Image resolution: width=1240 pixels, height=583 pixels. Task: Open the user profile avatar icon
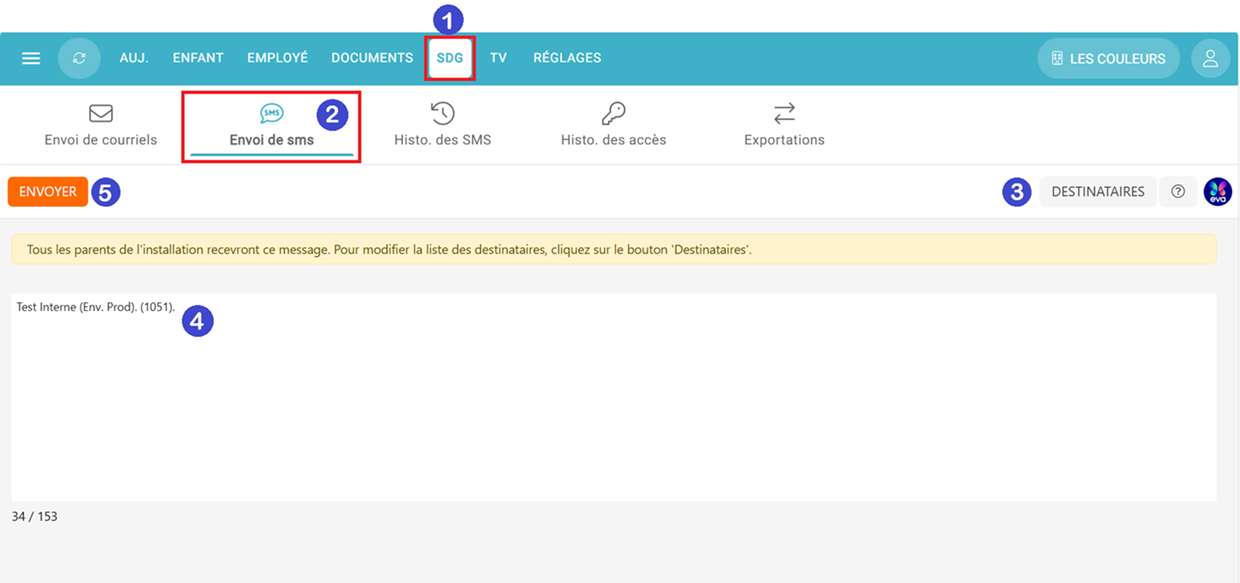coord(1210,58)
